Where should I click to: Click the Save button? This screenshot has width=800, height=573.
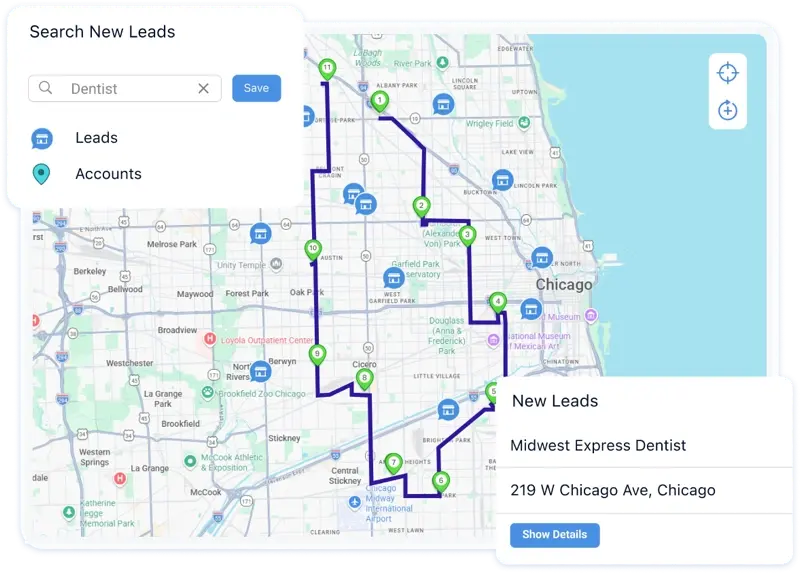(256, 88)
